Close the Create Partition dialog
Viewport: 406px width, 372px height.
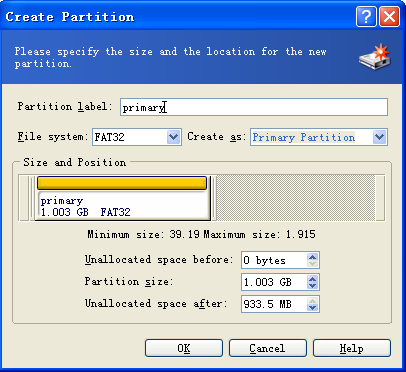(x=389, y=17)
